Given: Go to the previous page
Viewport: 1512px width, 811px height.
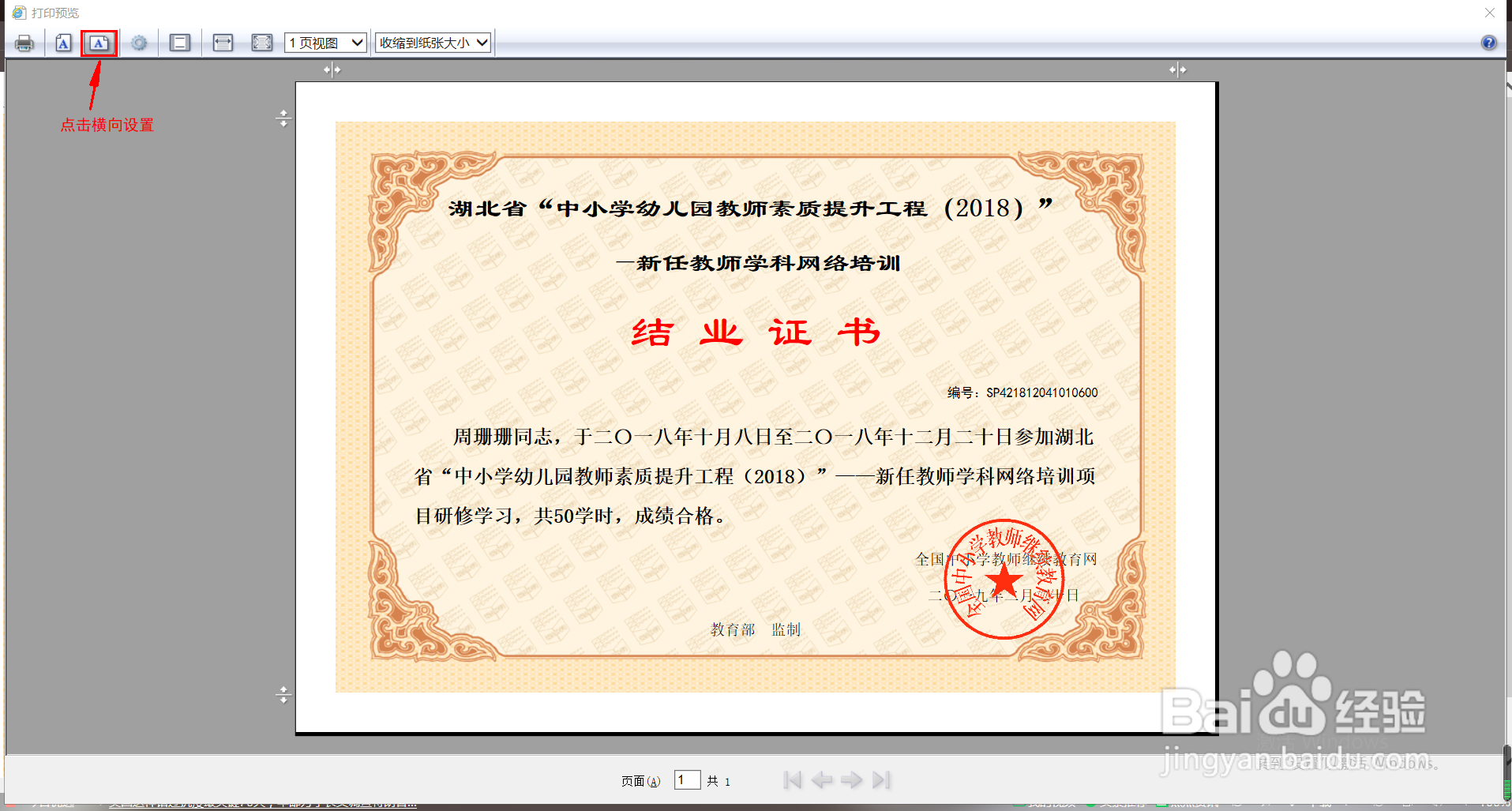Looking at the screenshot, I should [822, 780].
